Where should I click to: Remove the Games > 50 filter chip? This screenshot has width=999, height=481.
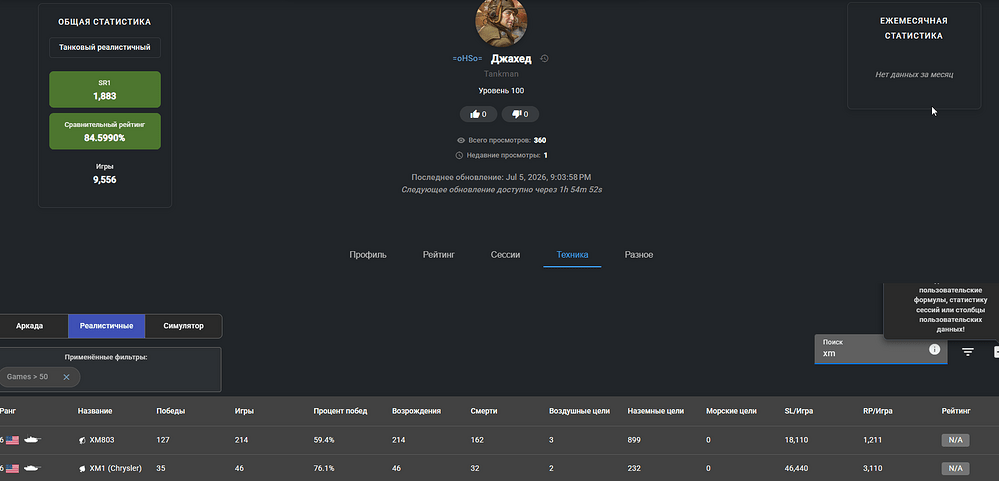coord(66,377)
